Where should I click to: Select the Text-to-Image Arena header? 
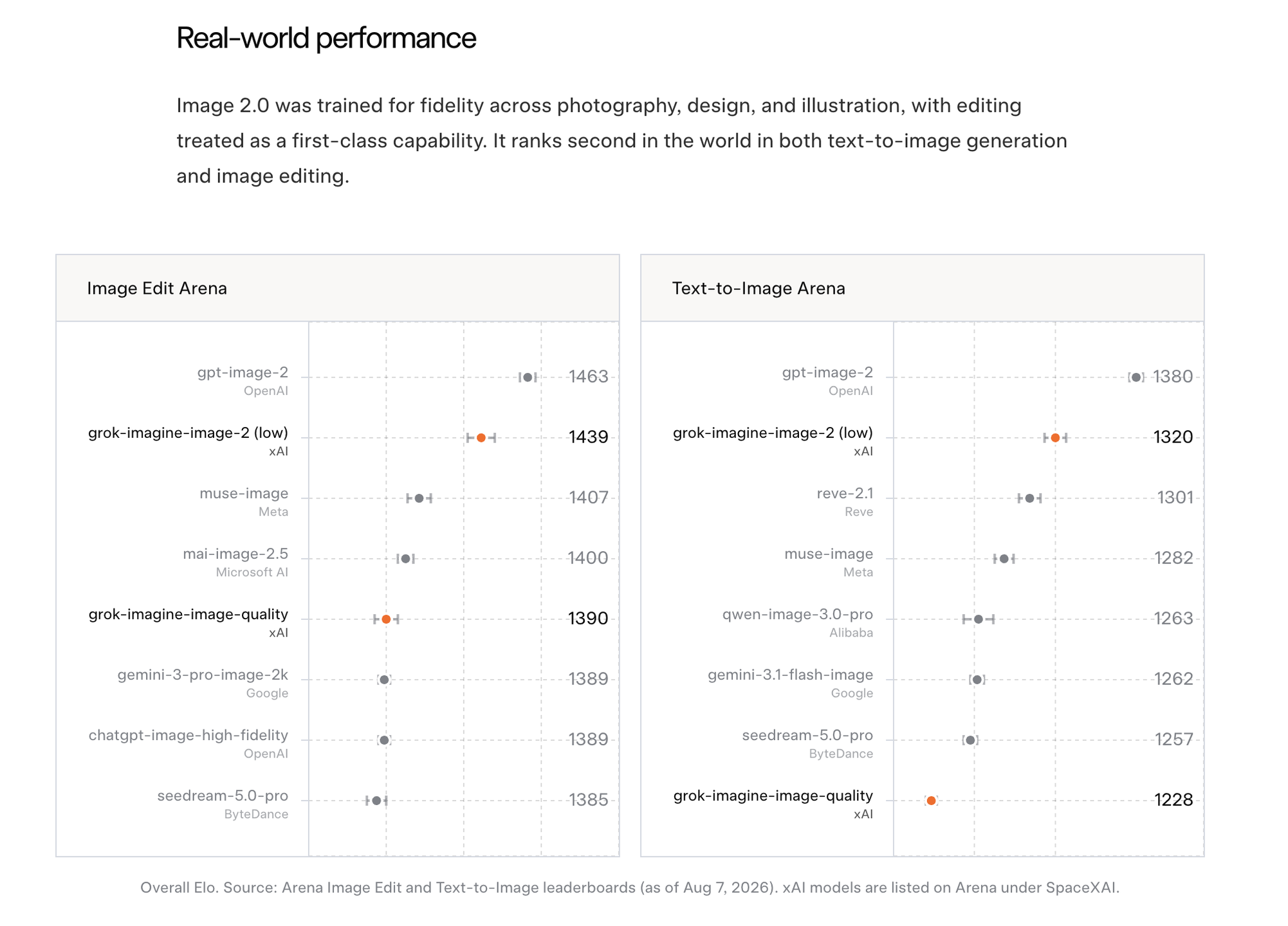759,288
